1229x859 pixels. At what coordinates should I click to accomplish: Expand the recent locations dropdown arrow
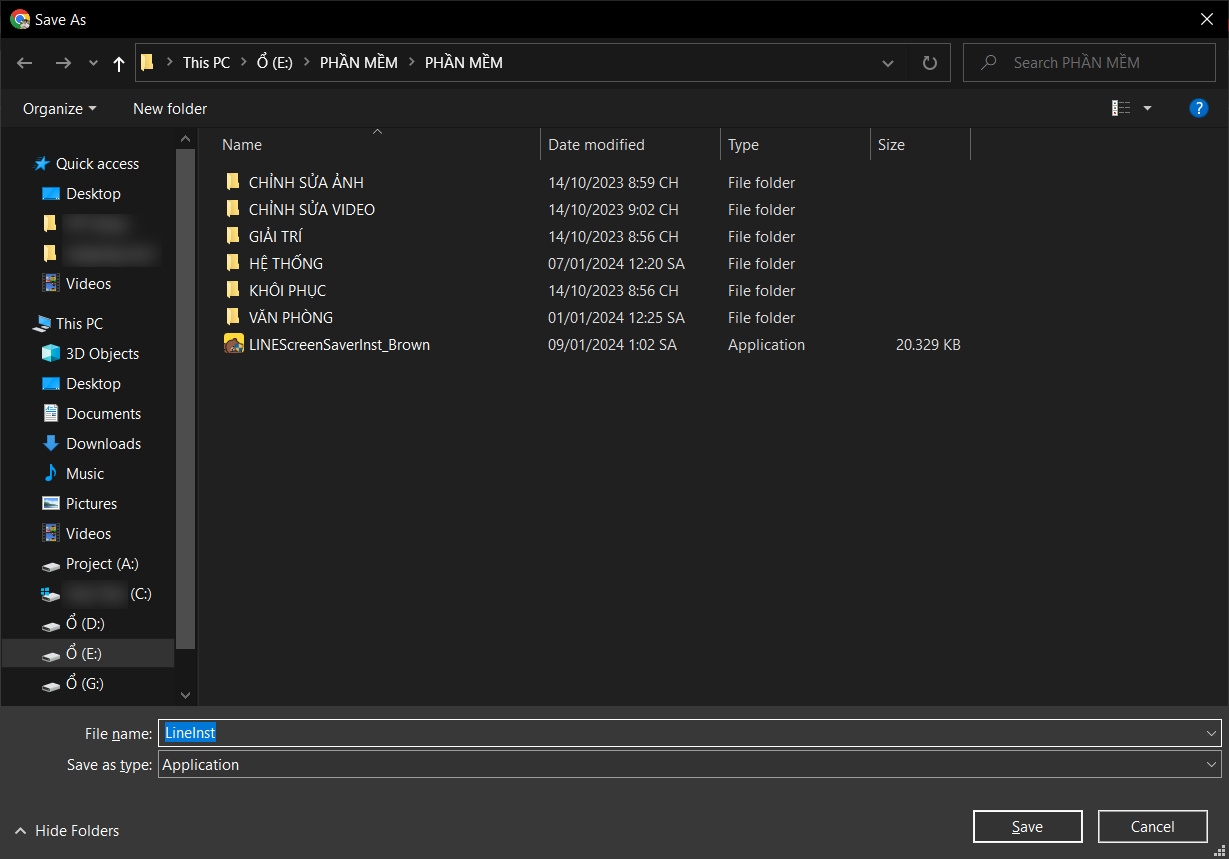93,63
